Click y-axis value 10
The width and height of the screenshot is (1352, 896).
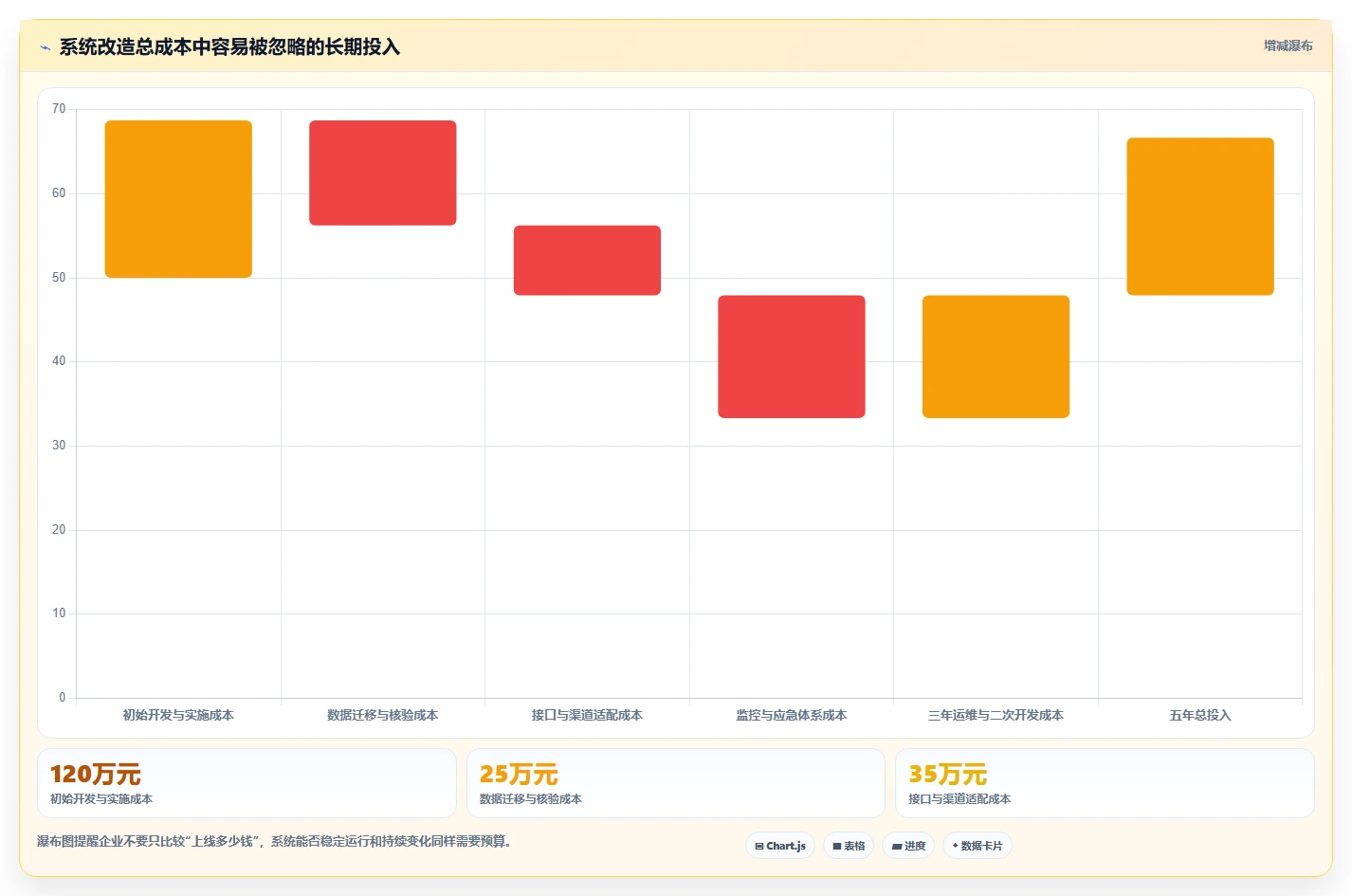pos(59,613)
